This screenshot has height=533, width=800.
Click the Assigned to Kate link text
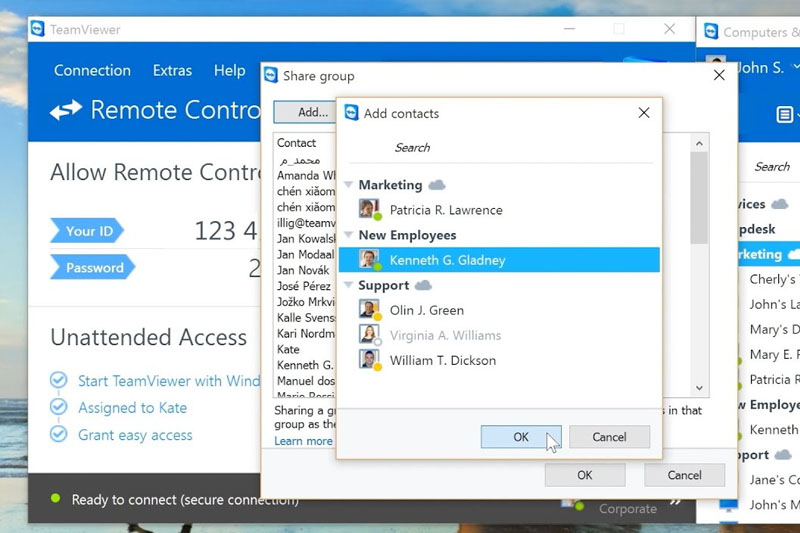pyautogui.click(x=132, y=408)
